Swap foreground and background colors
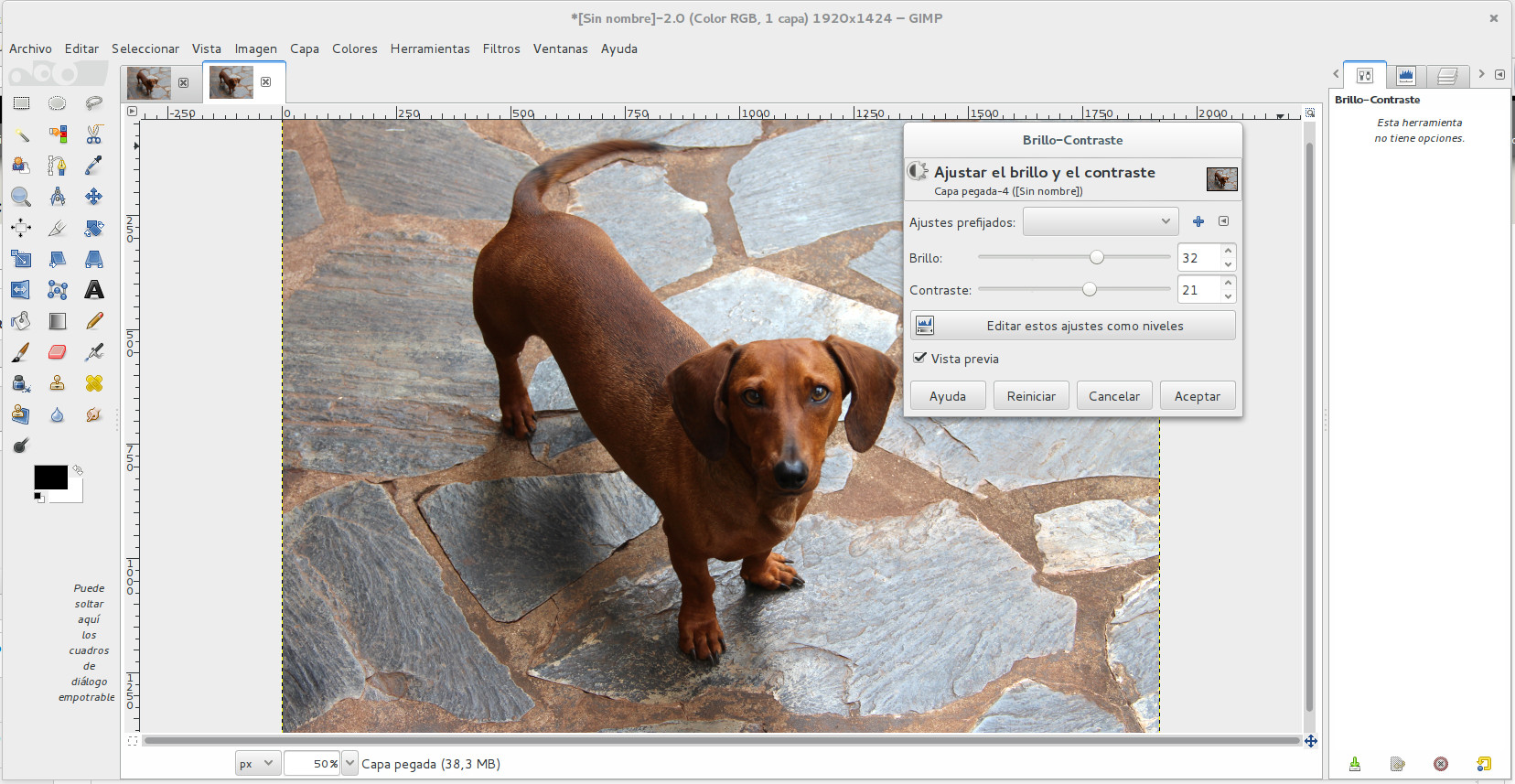This screenshot has width=1515, height=784. tap(78, 470)
